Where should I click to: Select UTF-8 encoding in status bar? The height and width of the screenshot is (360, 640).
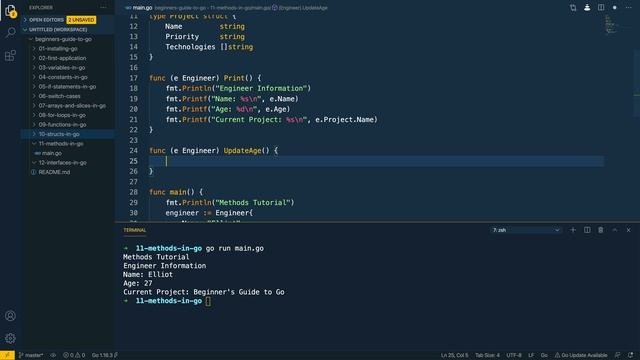(514, 355)
